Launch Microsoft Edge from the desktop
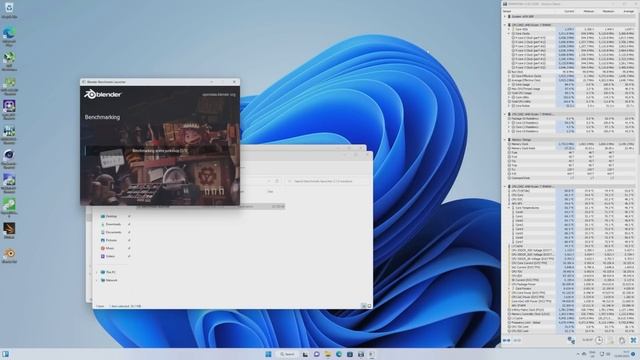The height and width of the screenshot is (360, 640). [9, 36]
